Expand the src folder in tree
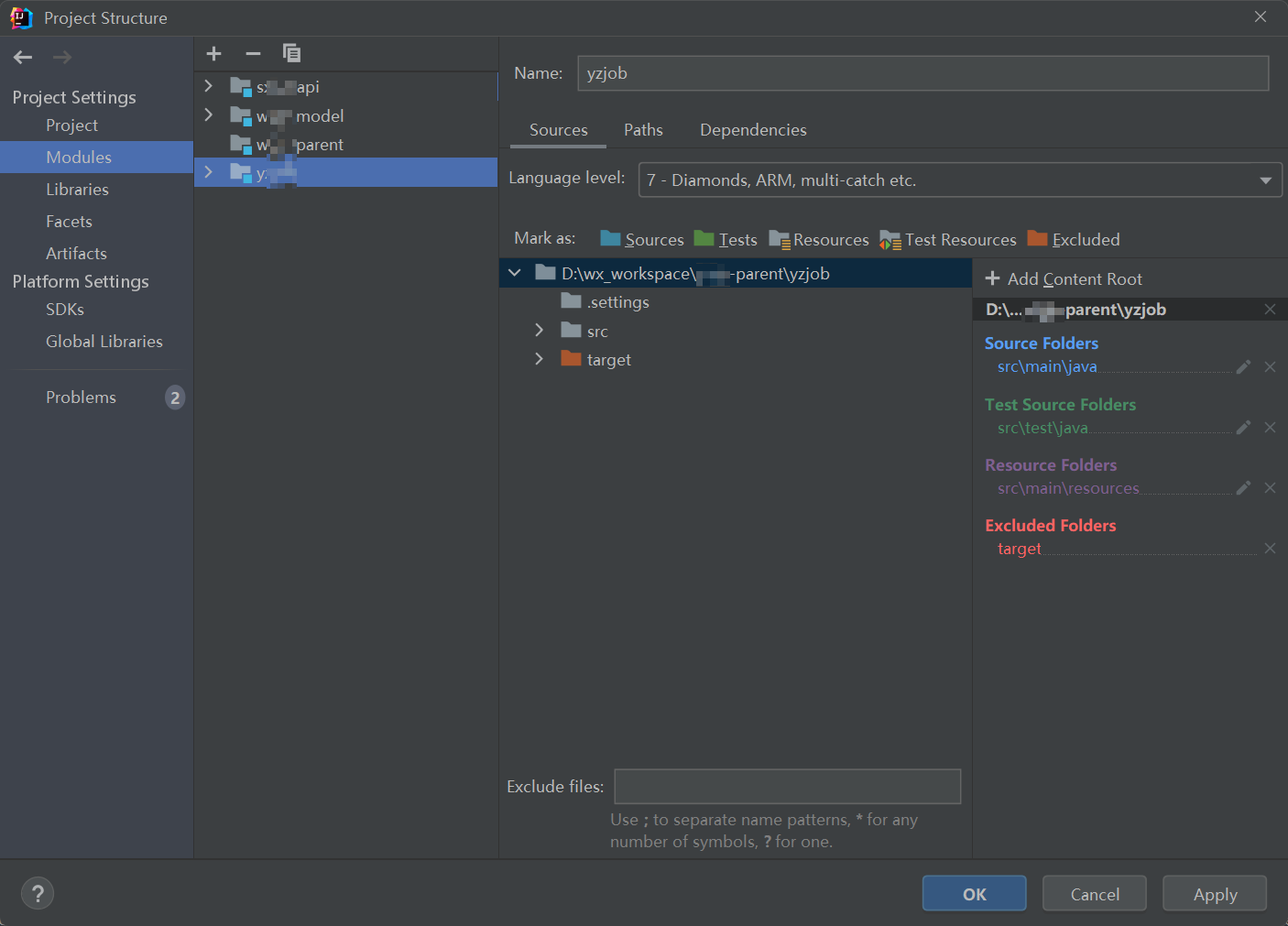The height and width of the screenshot is (926, 1288). tap(539, 330)
